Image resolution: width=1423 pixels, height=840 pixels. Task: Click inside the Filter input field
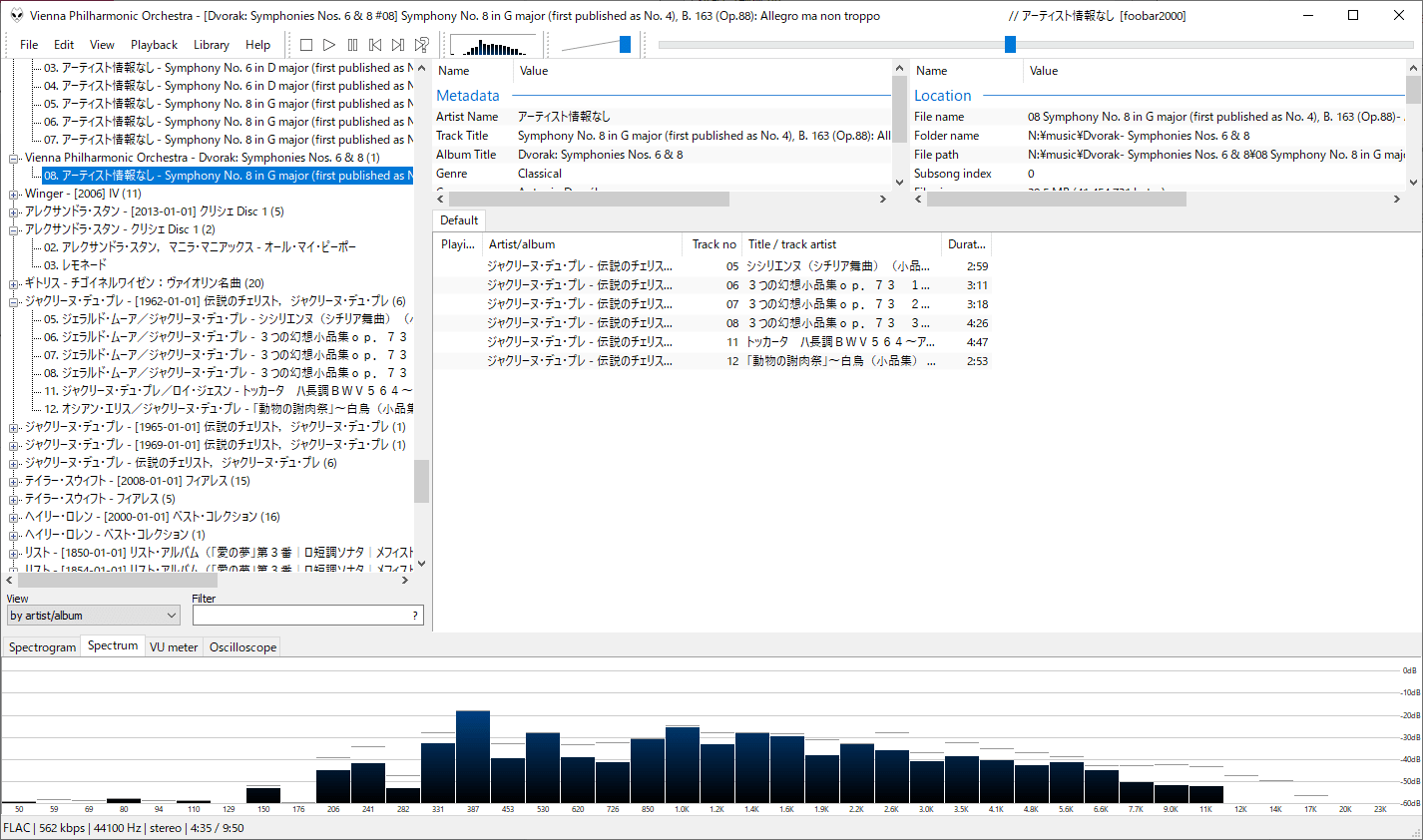[299, 615]
